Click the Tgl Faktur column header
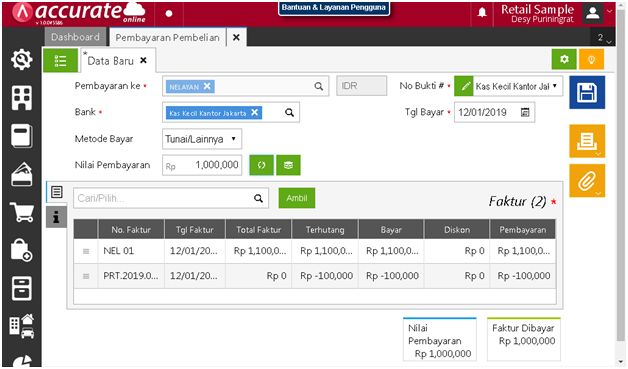 click(195, 230)
